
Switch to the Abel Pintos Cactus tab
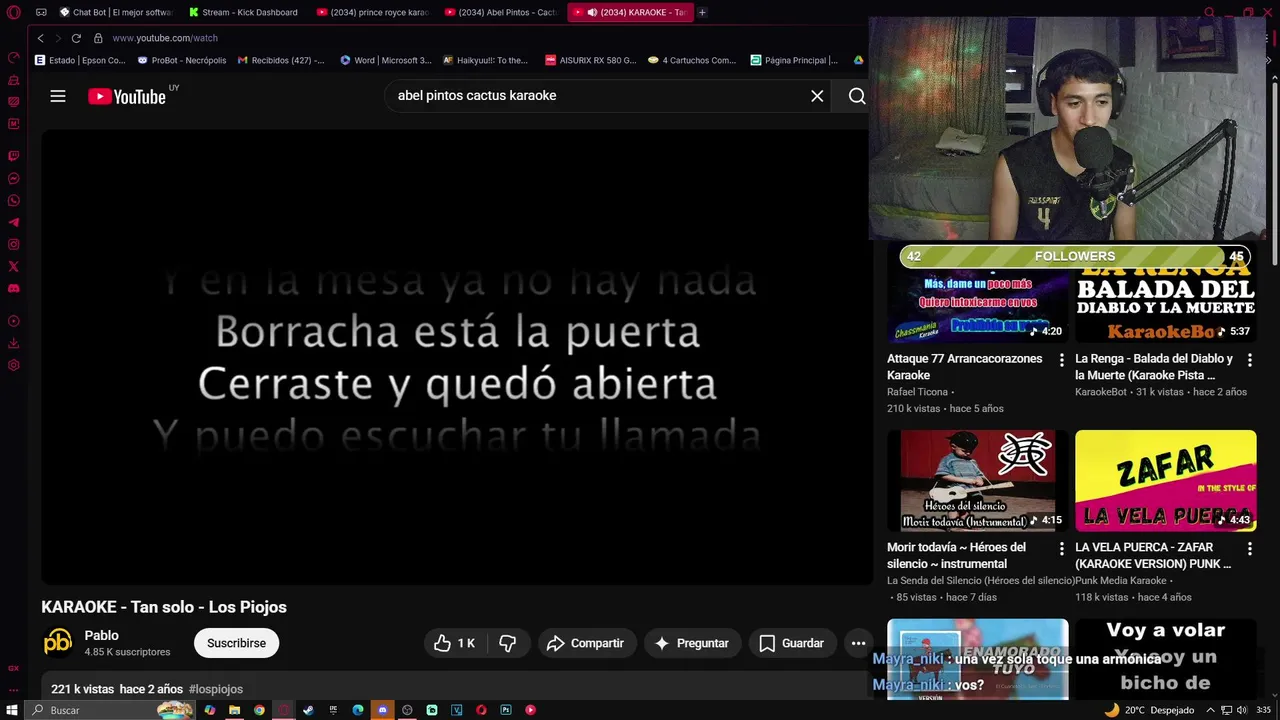[502, 12]
